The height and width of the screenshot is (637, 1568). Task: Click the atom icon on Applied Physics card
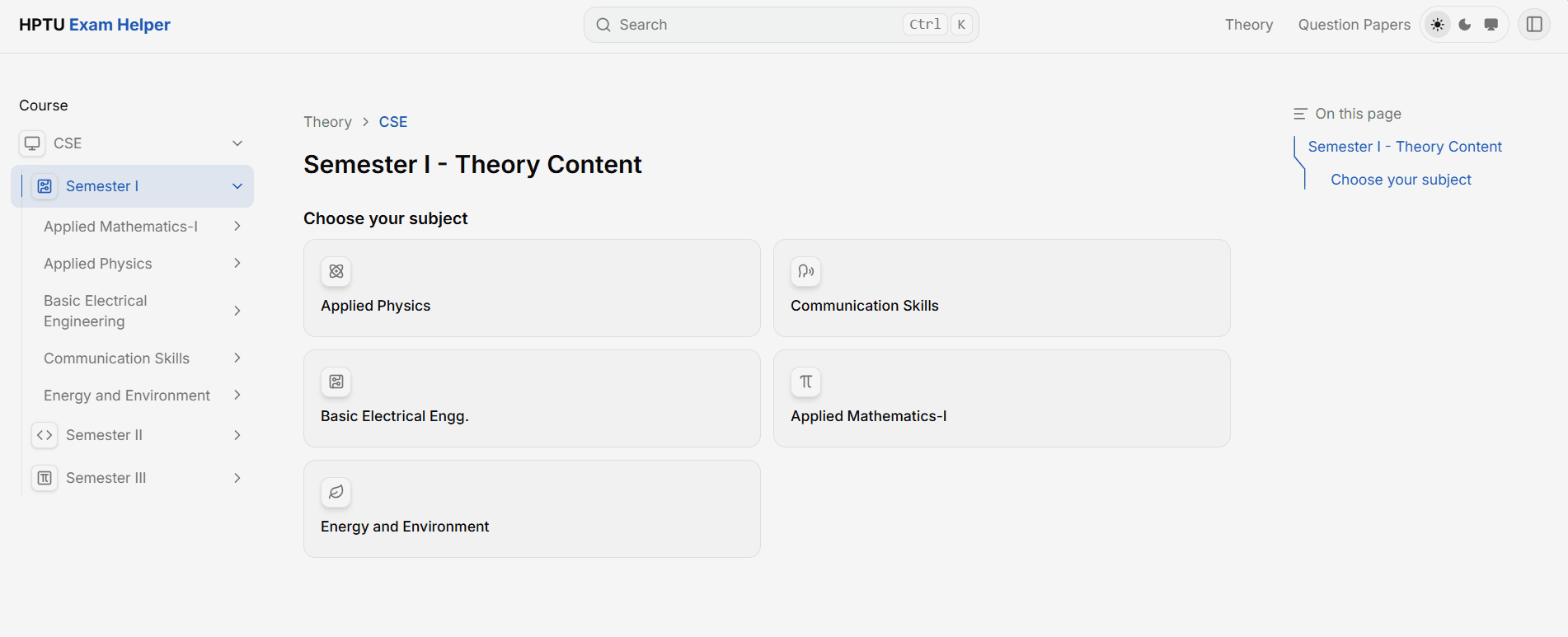click(336, 271)
